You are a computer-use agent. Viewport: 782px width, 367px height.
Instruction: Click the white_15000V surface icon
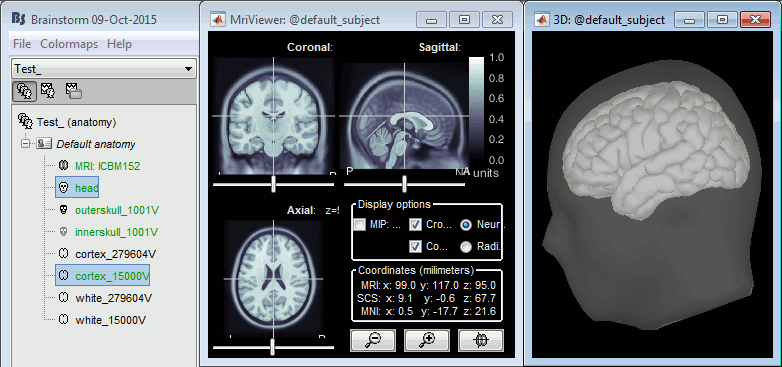click(x=63, y=320)
